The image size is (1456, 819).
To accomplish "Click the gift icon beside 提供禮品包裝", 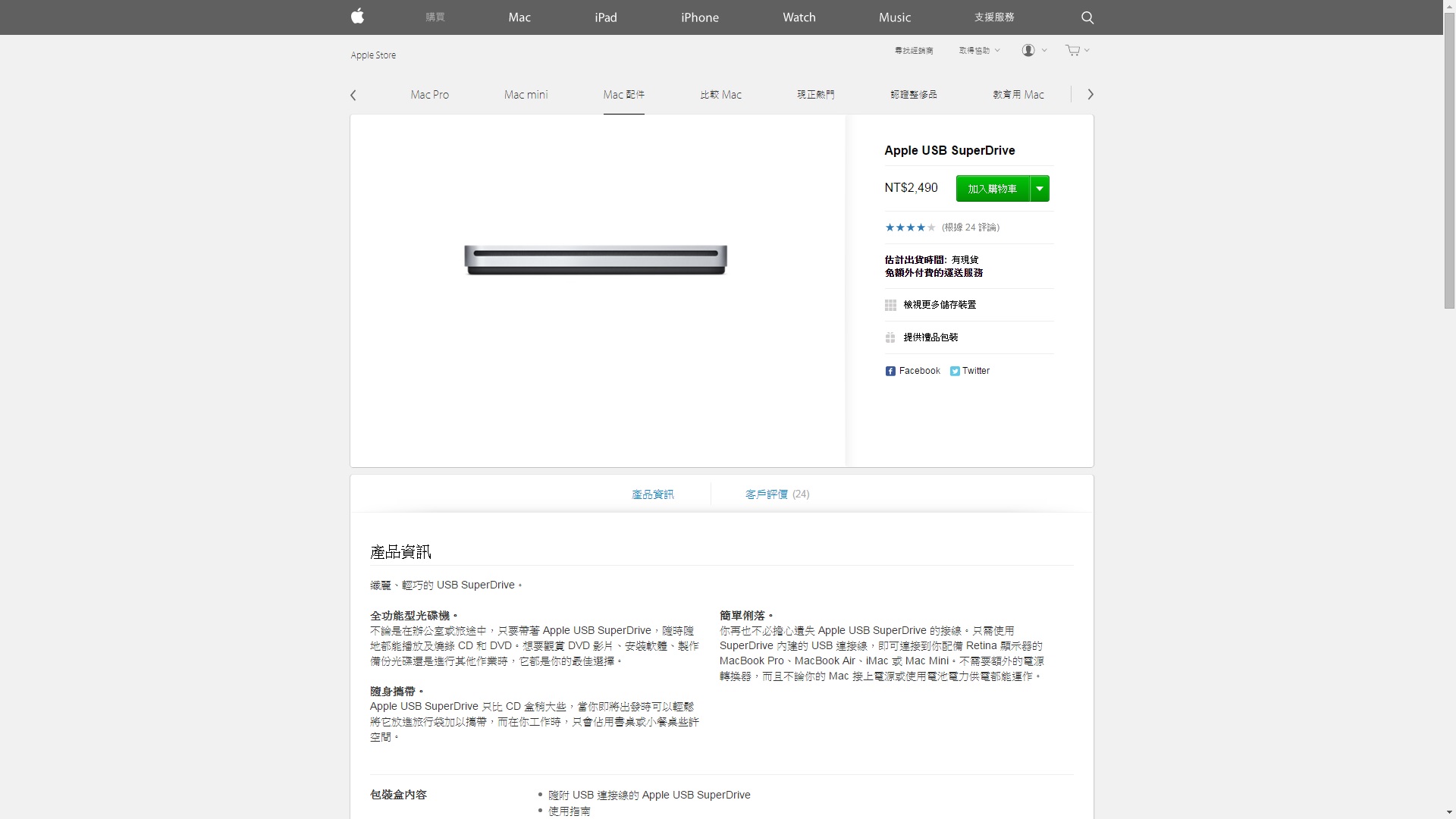I will click(890, 337).
